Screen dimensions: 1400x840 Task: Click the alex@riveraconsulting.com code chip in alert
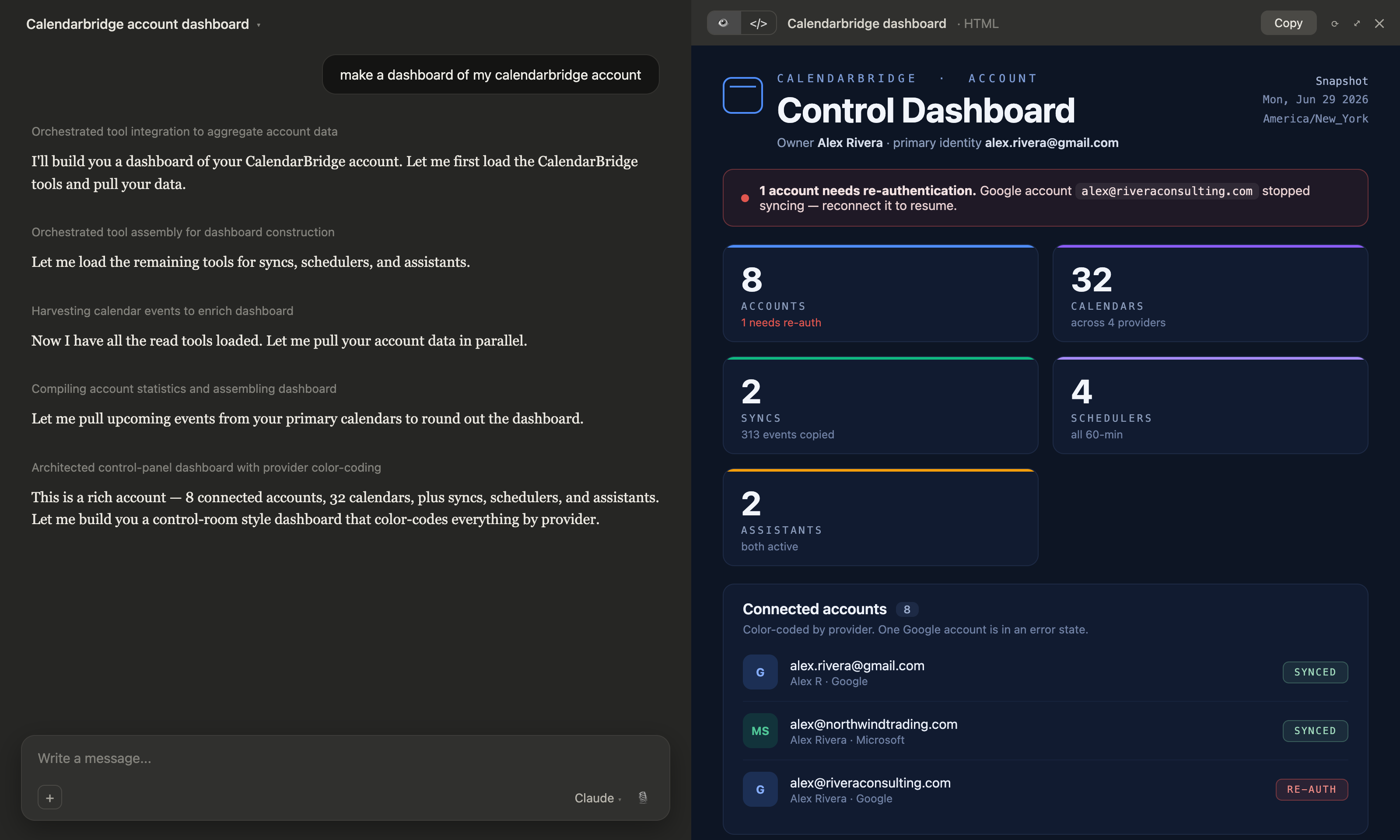pyautogui.click(x=1166, y=191)
